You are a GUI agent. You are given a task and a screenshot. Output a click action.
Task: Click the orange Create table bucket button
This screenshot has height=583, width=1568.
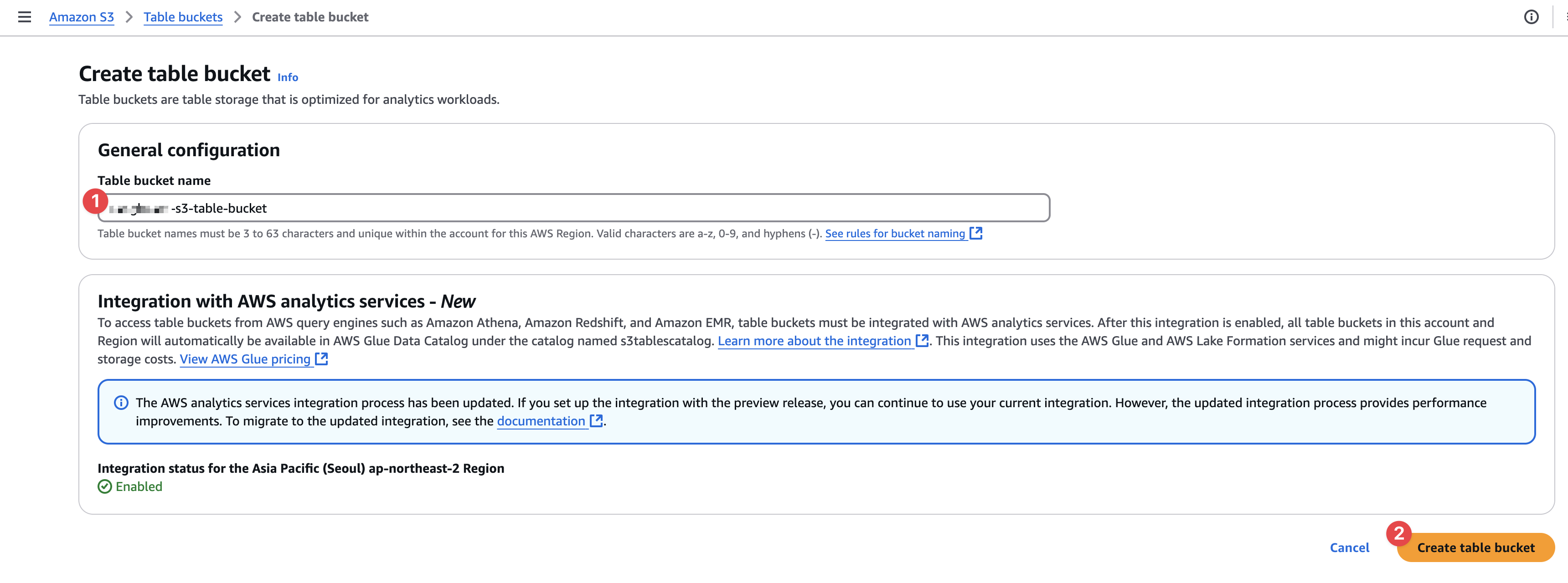coord(1475,548)
